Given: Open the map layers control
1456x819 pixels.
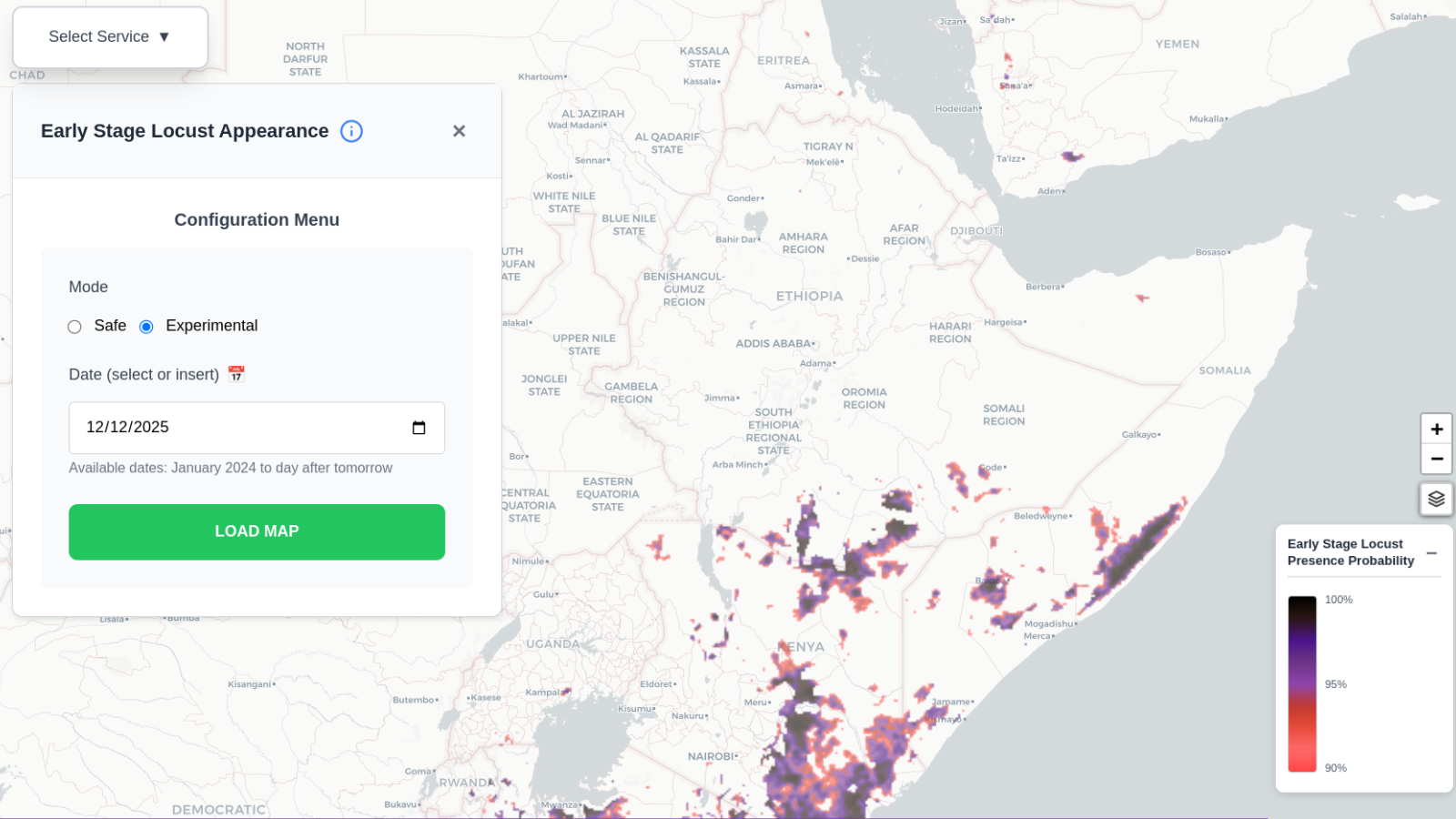Looking at the screenshot, I should click(1436, 499).
